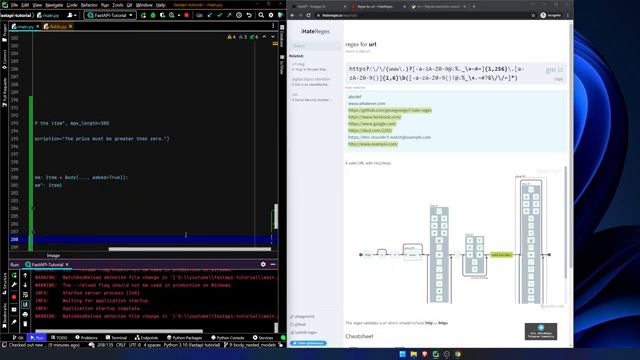Click the Git Update Project arrow icon
The height and width of the screenshot is (360, 640).
coord(210,15)
